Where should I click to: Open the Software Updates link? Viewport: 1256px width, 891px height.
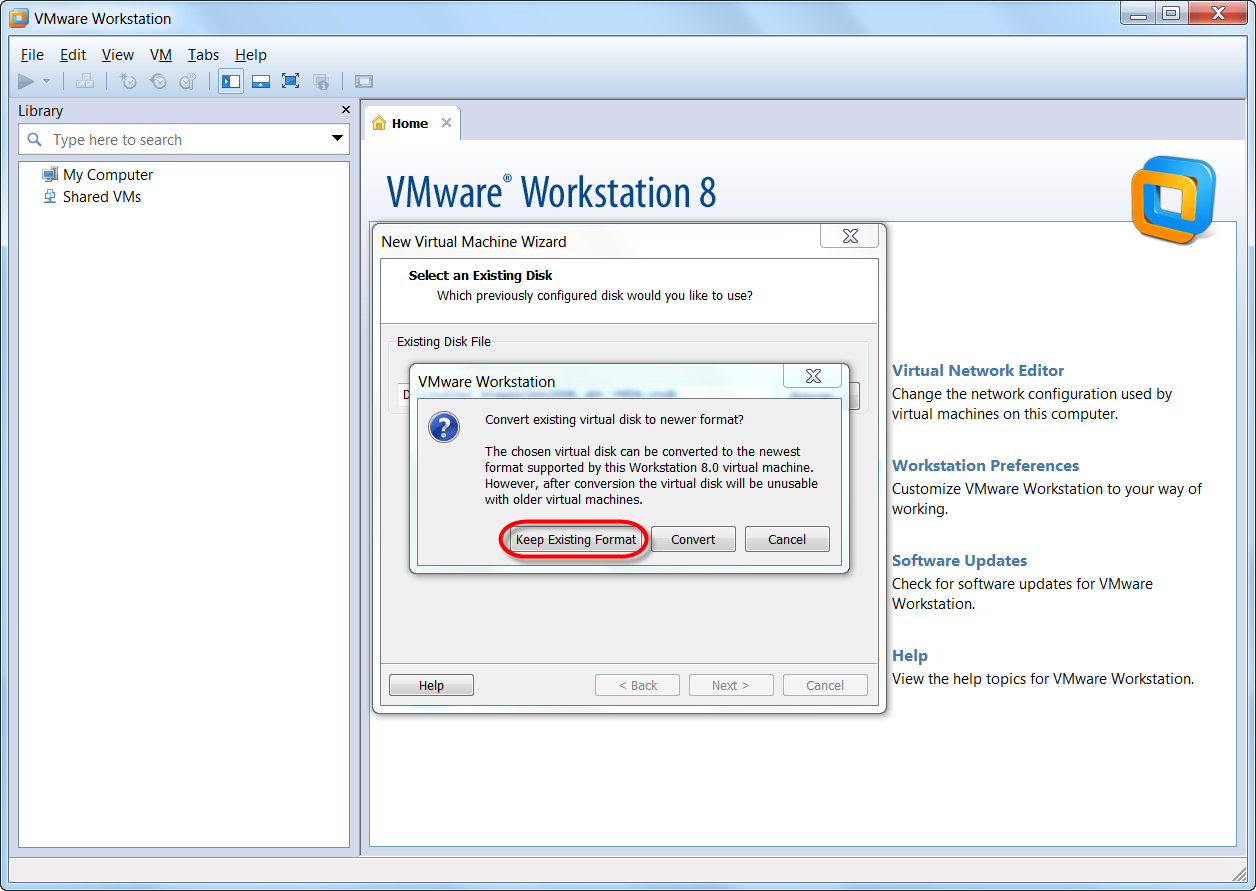coord(960,561)
